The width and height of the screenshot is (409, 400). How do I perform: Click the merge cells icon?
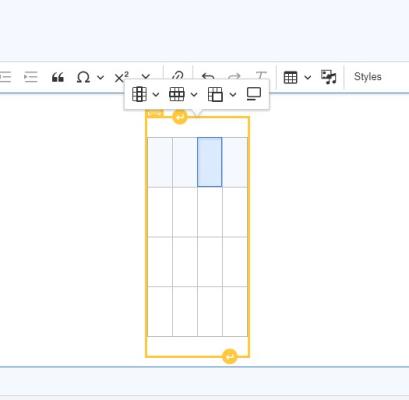(x=215, y=94)
